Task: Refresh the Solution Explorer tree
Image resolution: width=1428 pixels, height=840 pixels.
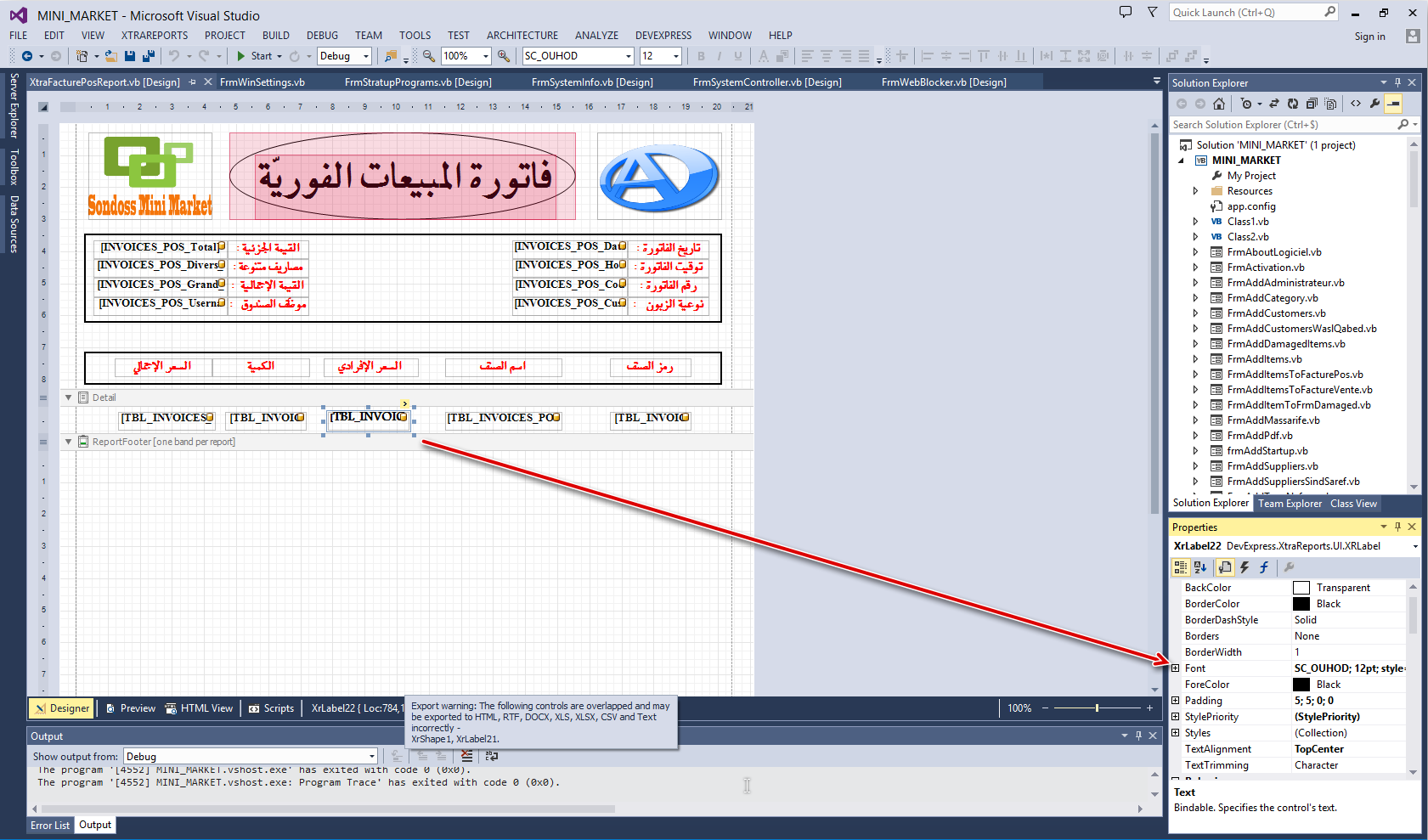Action: pos(1292,104)
